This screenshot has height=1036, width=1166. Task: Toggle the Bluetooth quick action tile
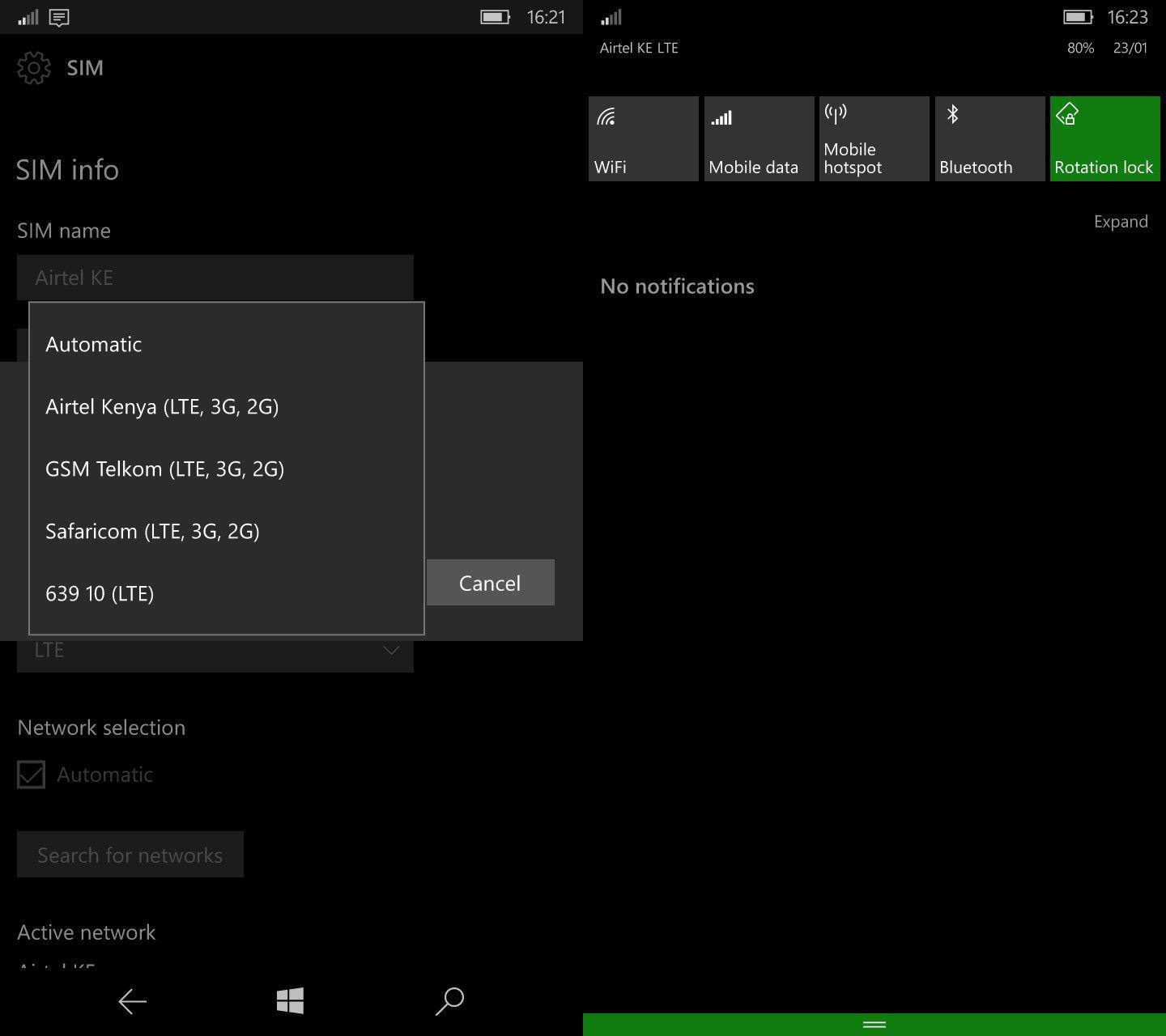(x=989, y=138)
